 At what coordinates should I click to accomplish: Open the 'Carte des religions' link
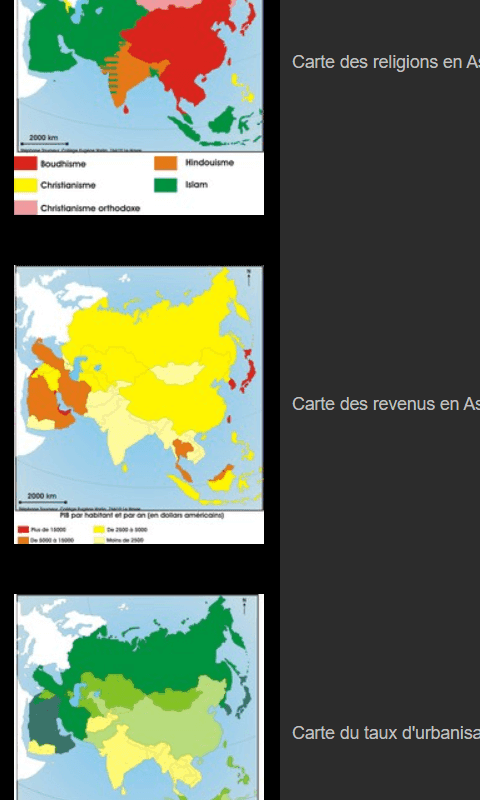[386, 62]
